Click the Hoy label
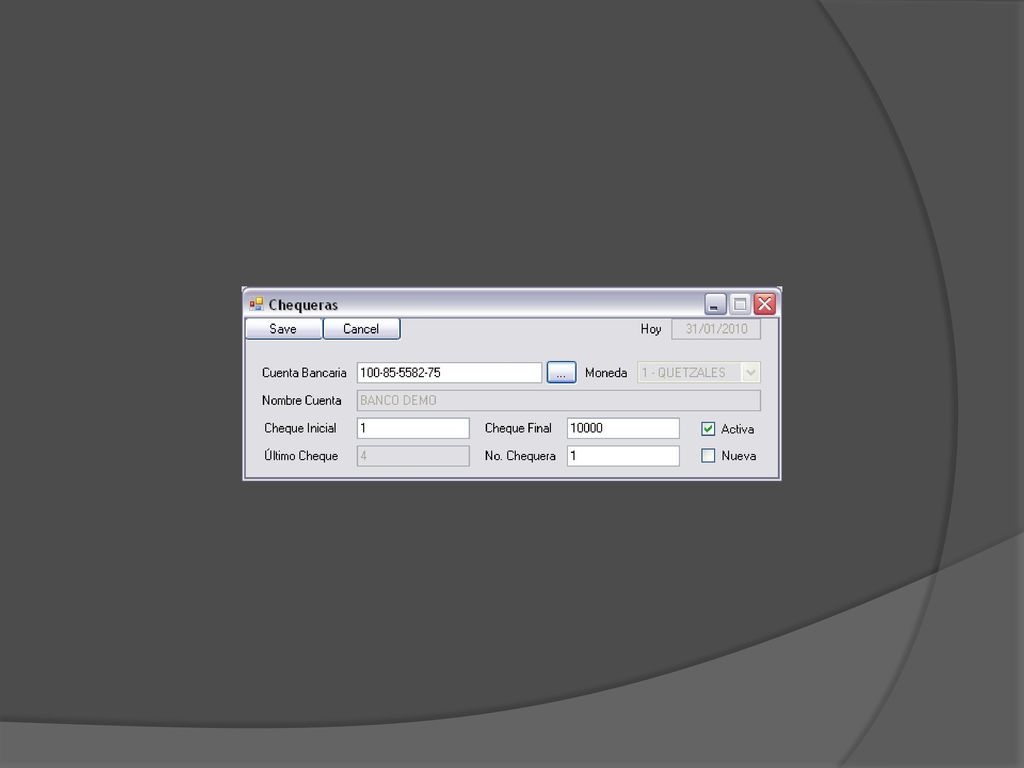 click(650, 329)
